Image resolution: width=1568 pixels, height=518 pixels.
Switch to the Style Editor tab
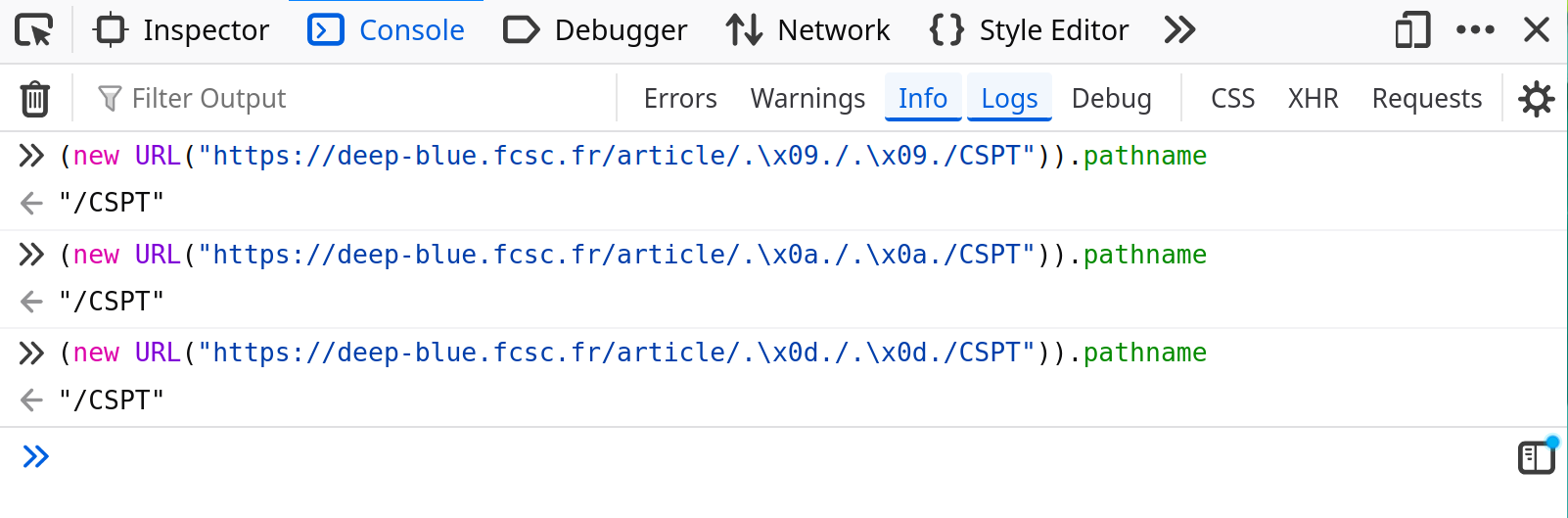tap(1029, 30)
